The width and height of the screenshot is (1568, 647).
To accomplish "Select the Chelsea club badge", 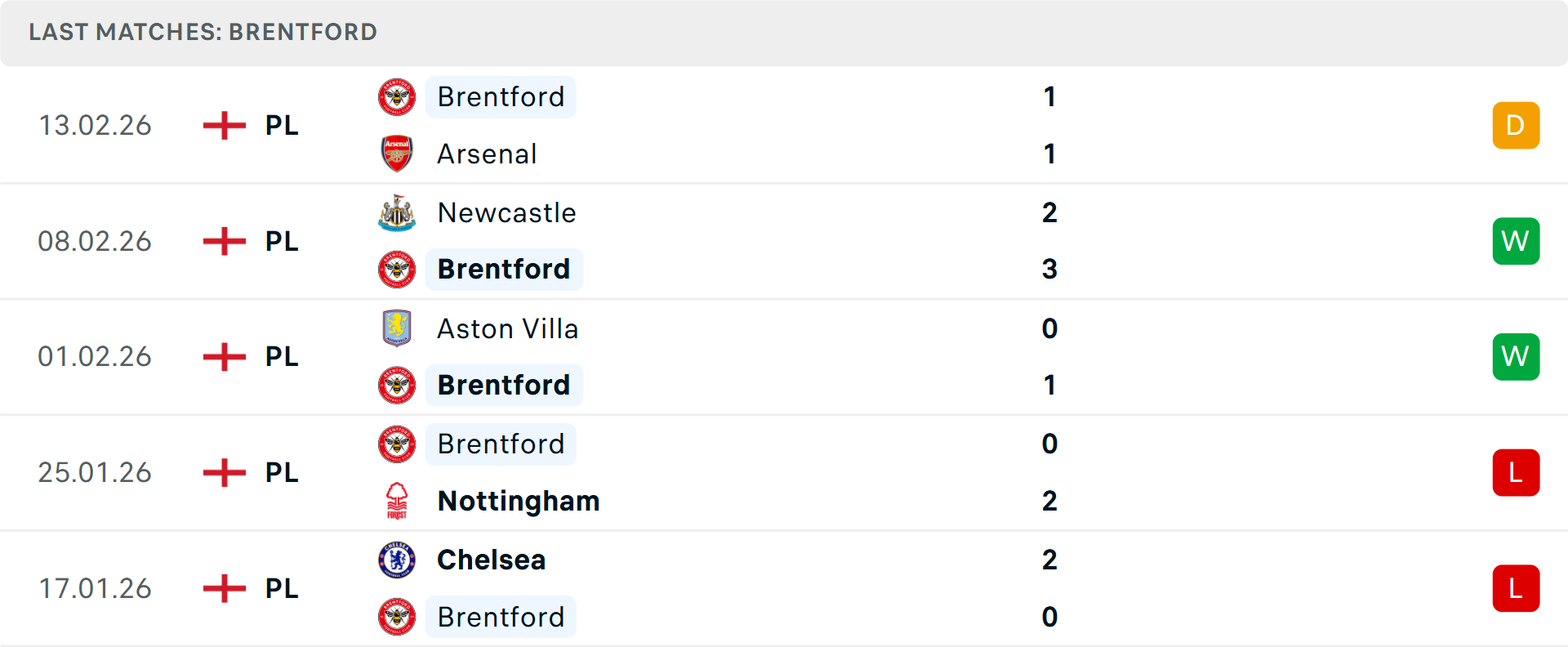I will point(397,560).
